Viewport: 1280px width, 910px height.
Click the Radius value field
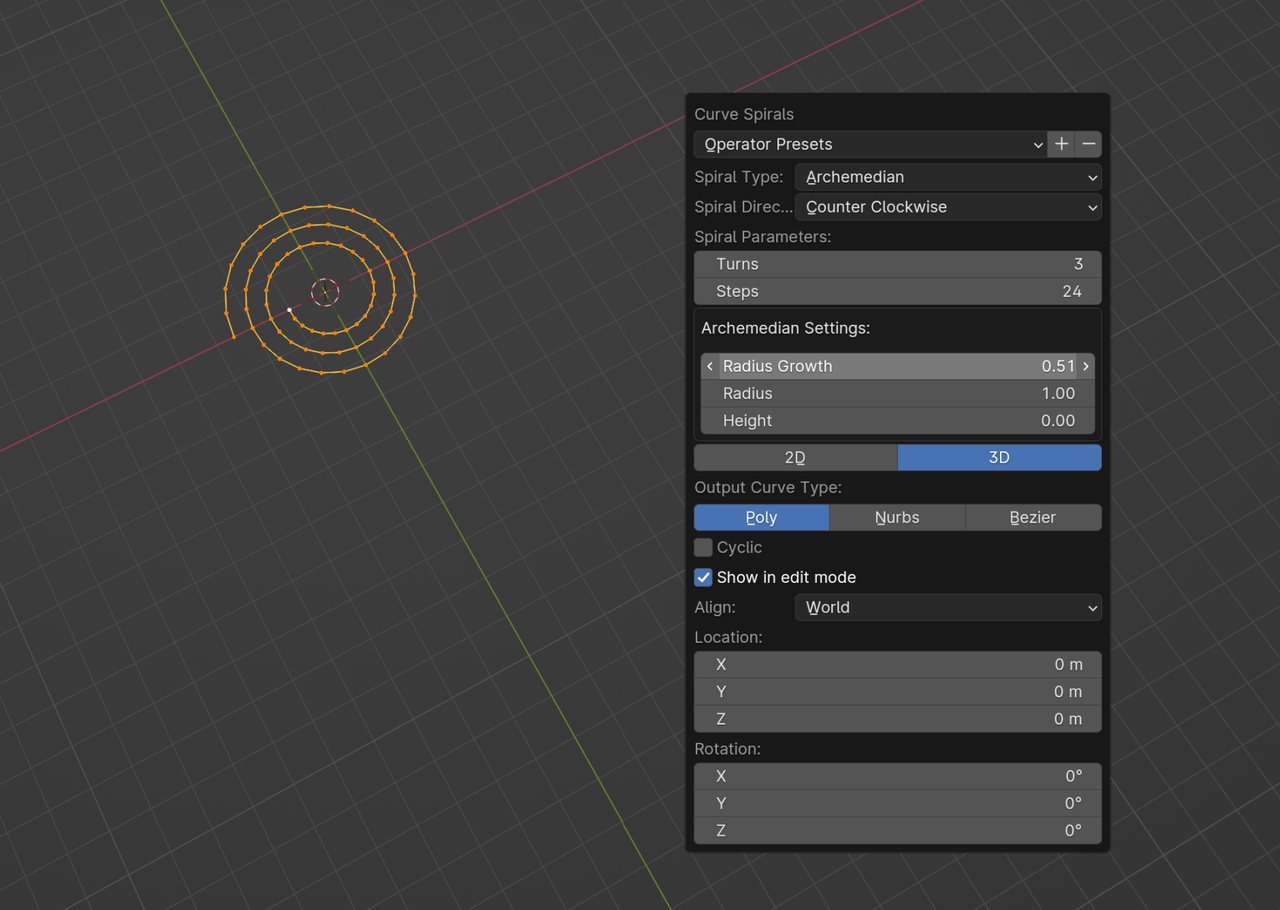pos(898,393)
